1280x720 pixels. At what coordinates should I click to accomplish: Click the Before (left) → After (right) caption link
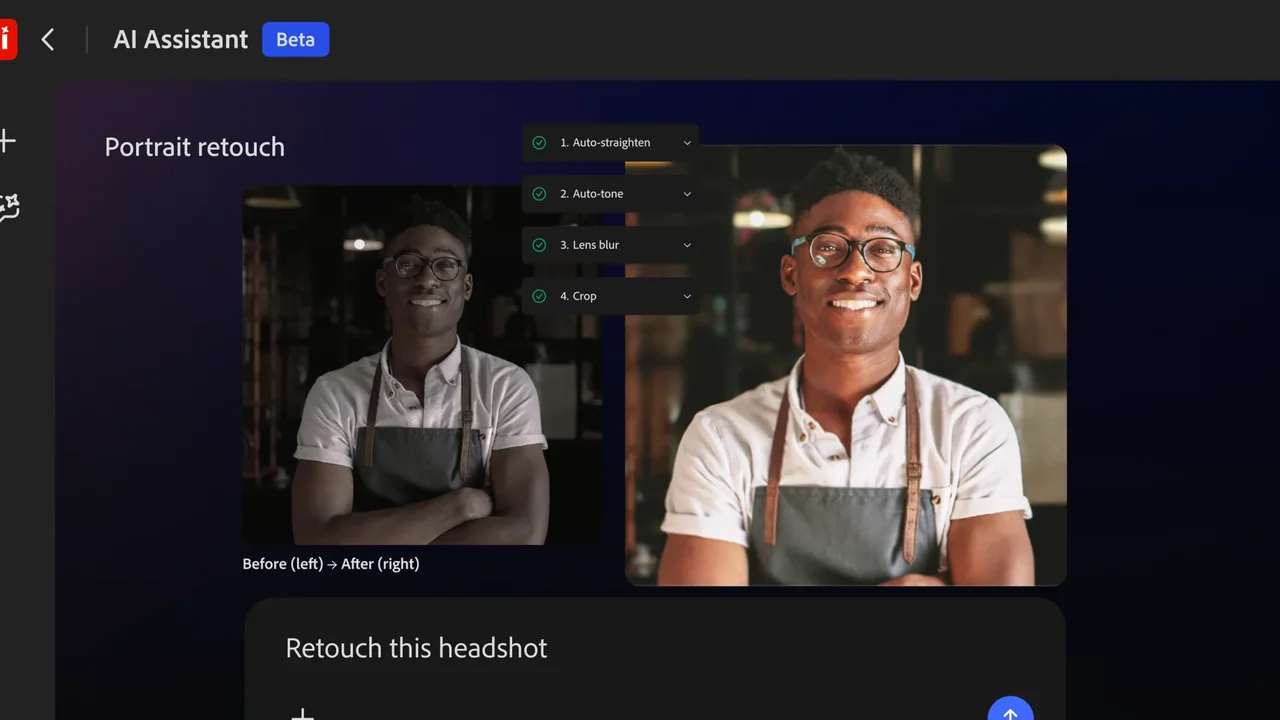tap(330, 563)
